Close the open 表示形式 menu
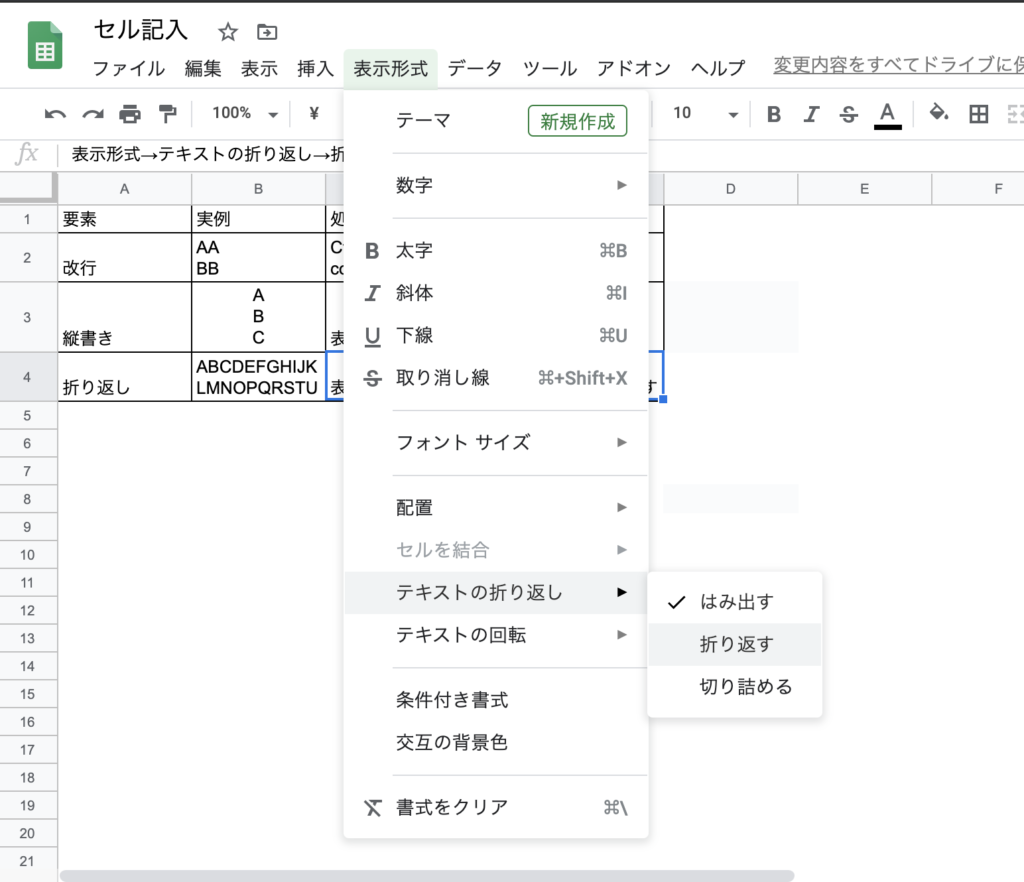 [x=391, y=68]
